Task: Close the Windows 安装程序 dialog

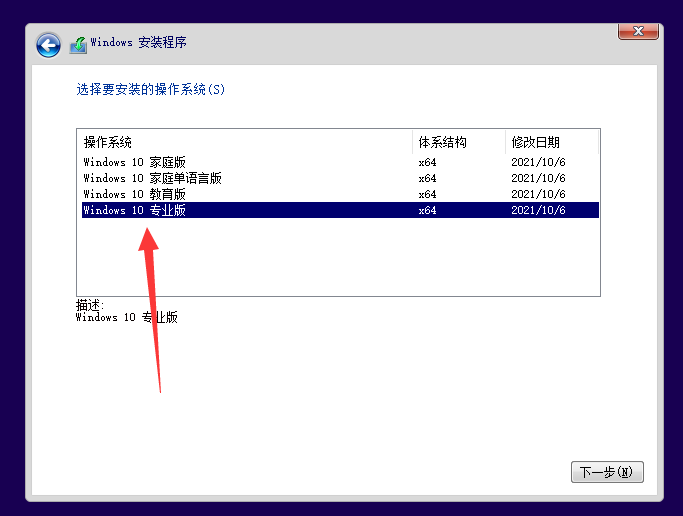Action: 638,31
